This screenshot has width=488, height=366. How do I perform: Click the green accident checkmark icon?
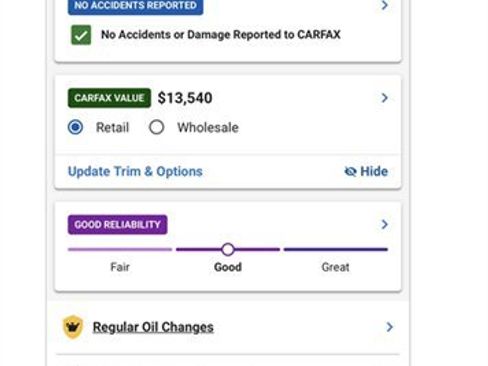(x=81, y=35)
